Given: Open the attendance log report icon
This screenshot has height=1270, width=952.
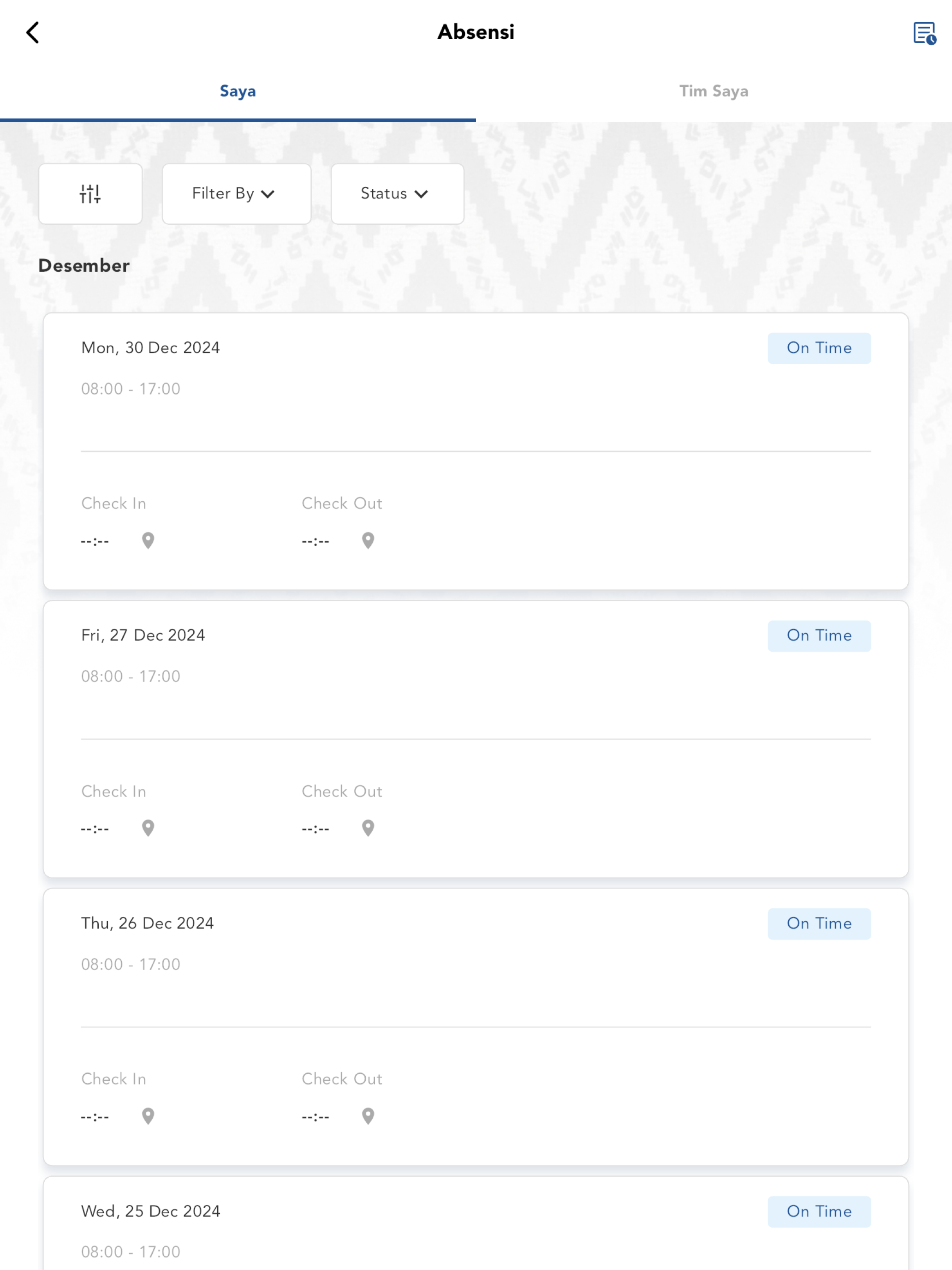Looking at the screenshot, I should tap(924, 33).
